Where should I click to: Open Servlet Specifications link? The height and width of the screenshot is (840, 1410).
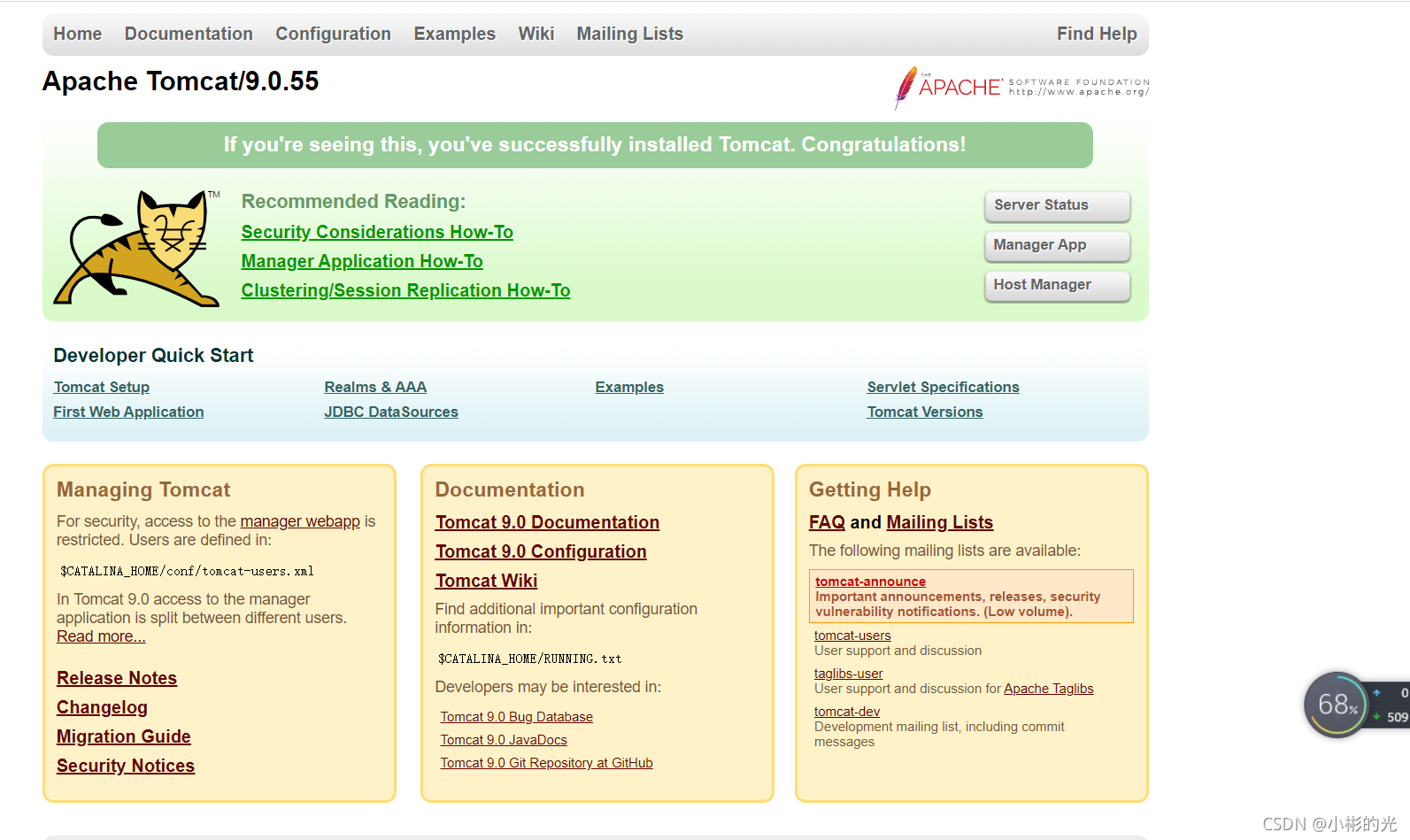tap(943, 387)
